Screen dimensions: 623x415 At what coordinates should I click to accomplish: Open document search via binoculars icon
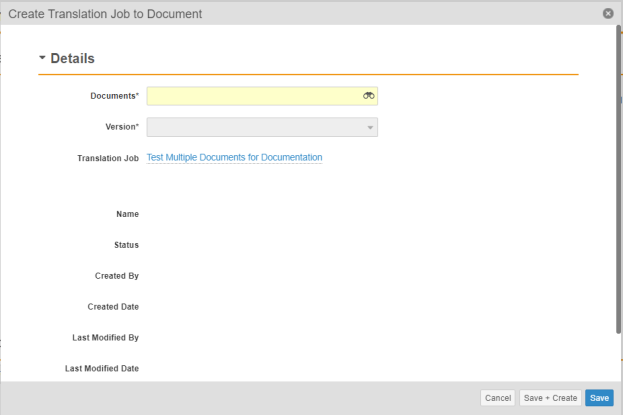point(368,96)
